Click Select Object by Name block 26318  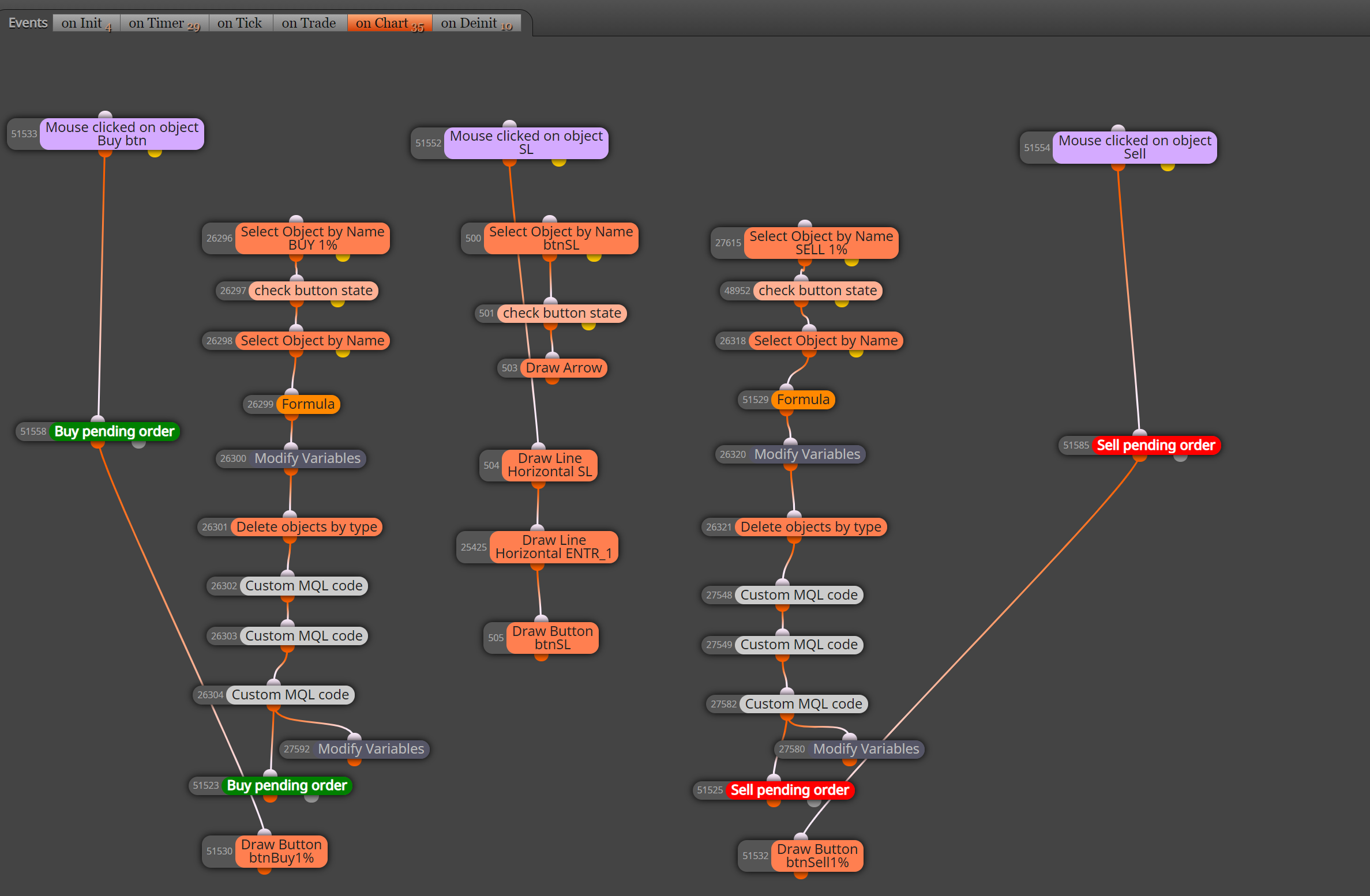(x=826, y=341)
